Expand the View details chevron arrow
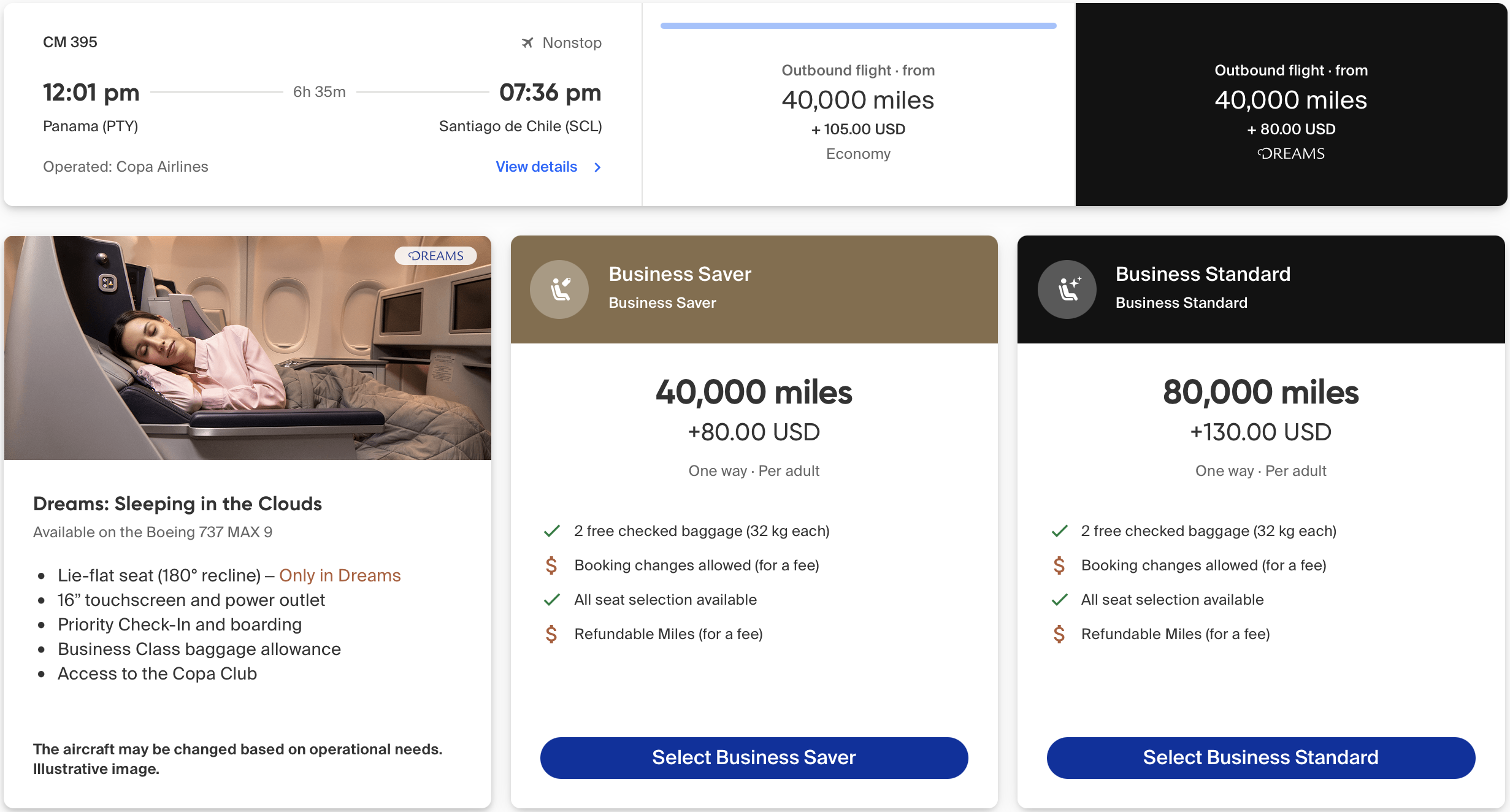 coord(597,167)
